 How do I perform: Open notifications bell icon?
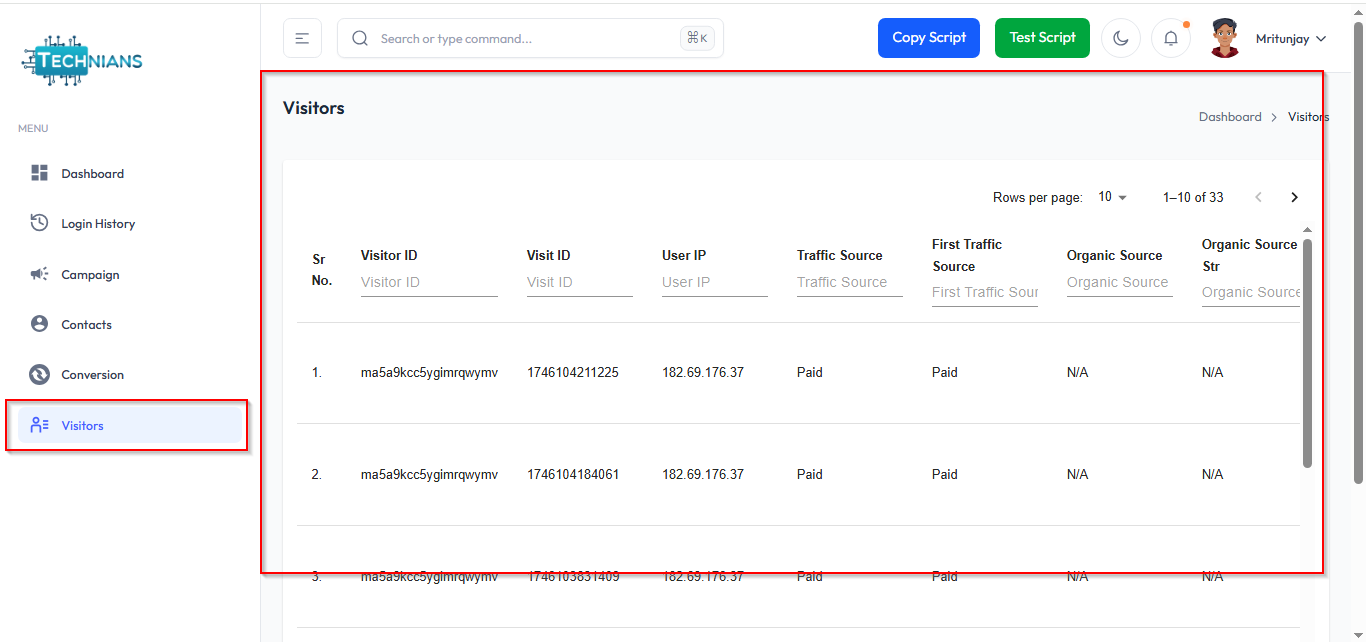(x=1171, y=38)
